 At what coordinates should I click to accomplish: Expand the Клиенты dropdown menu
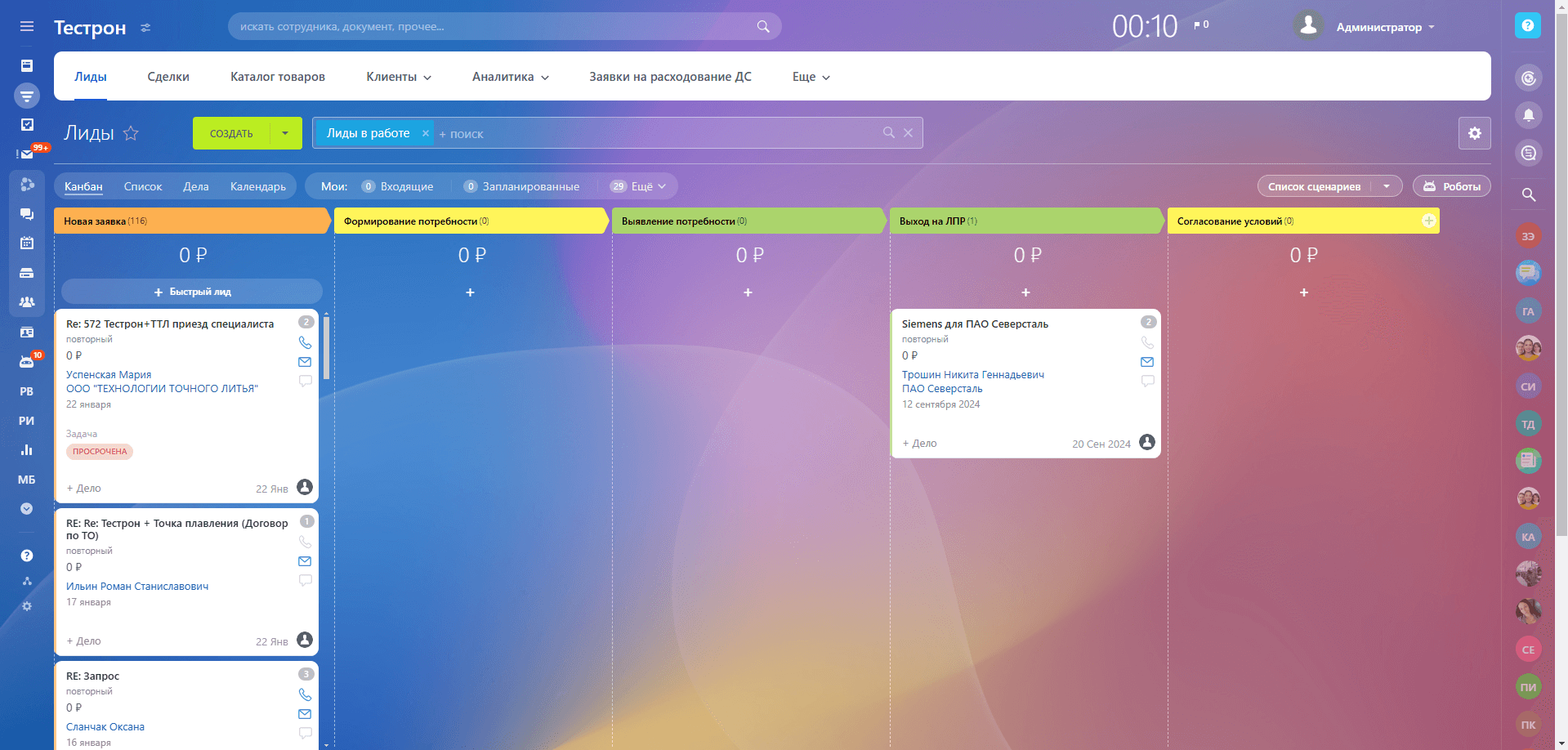(x=399, y=77)
